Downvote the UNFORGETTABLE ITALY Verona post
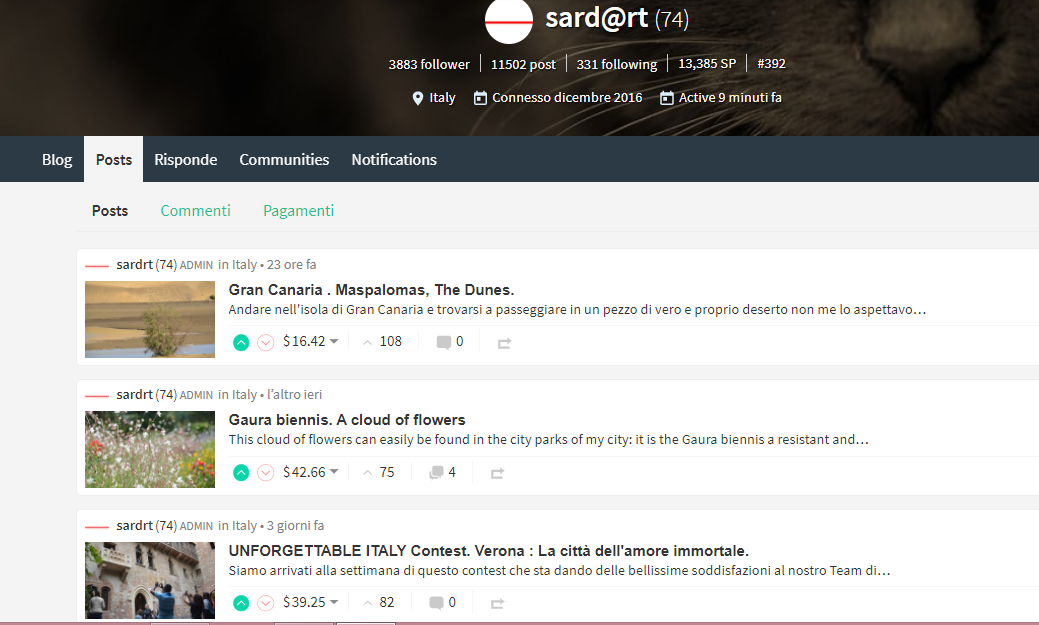Screen dimensions: 1039x625 (266, 603)
